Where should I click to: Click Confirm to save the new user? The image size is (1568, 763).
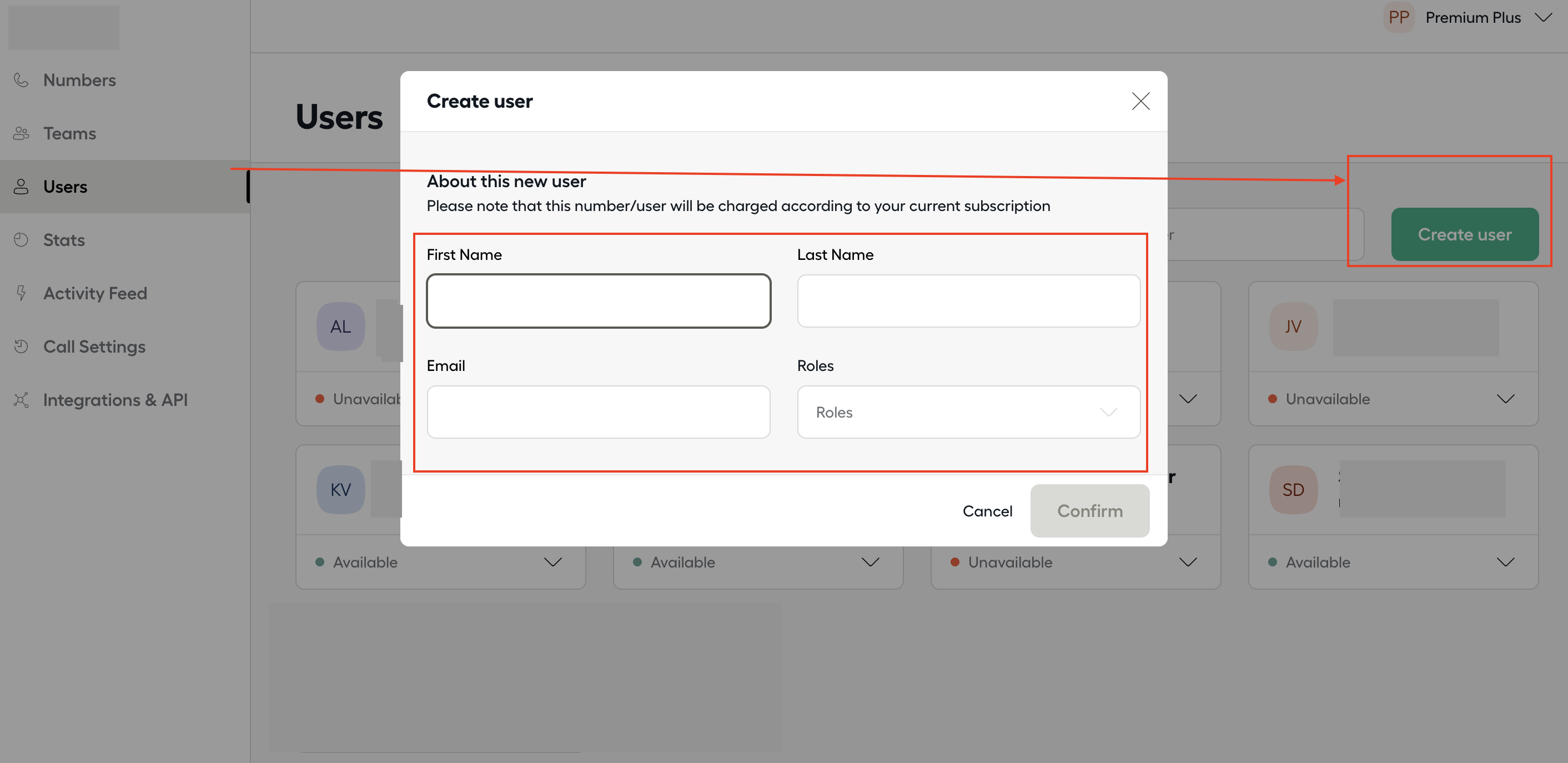1089,511
